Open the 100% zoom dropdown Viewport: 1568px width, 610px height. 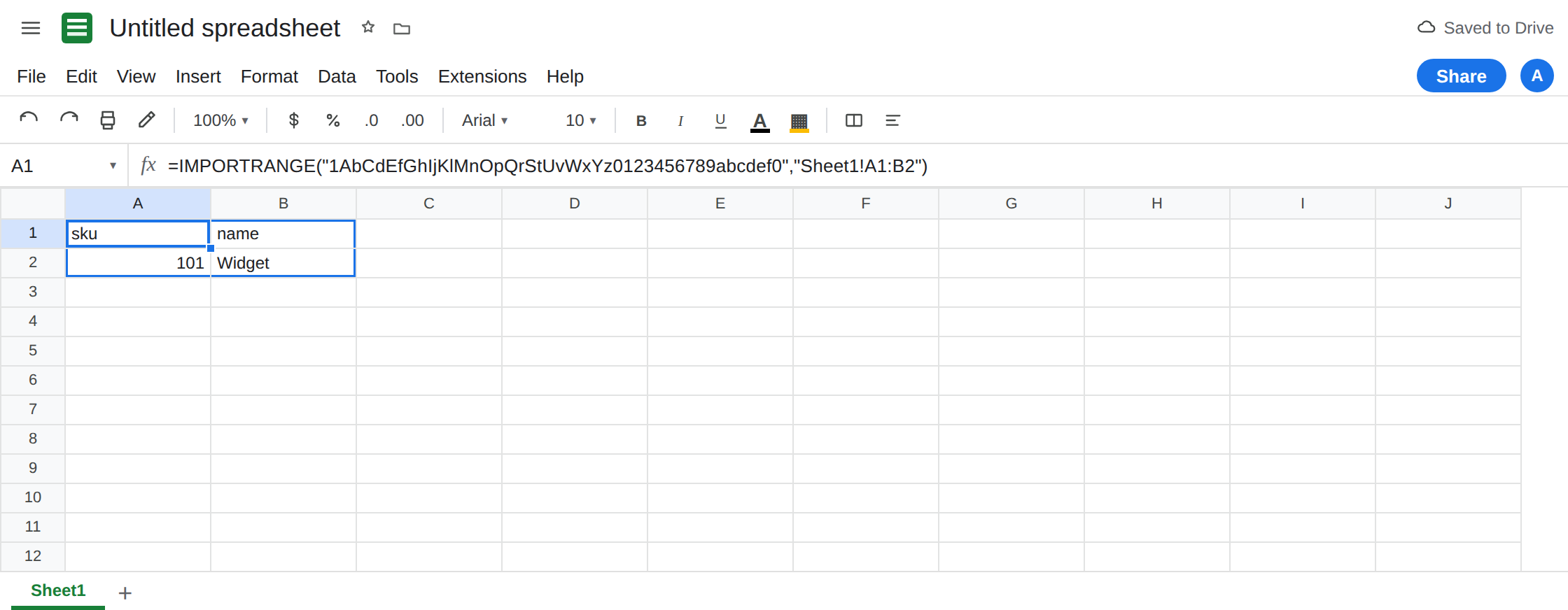coord(220,120)
